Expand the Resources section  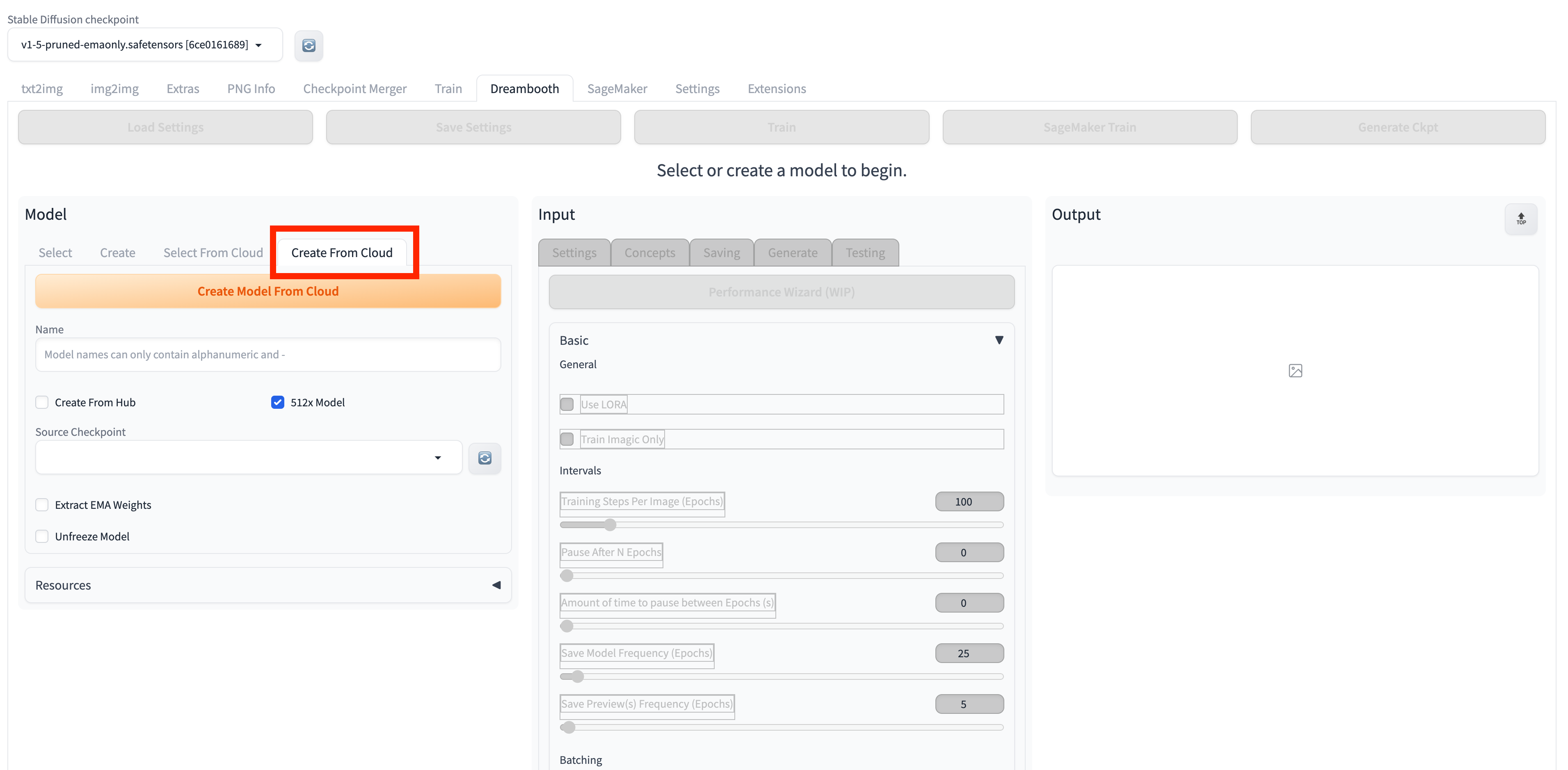tap(496, 585)
